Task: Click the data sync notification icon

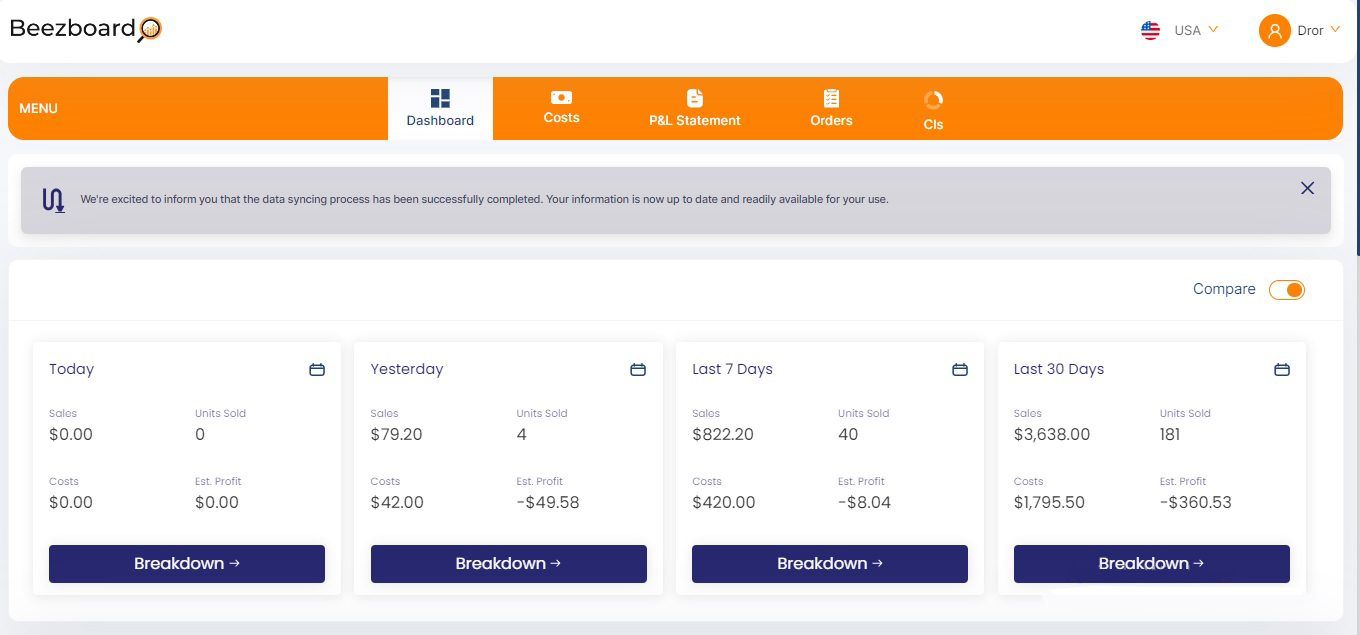Action: tap(53, 200)
